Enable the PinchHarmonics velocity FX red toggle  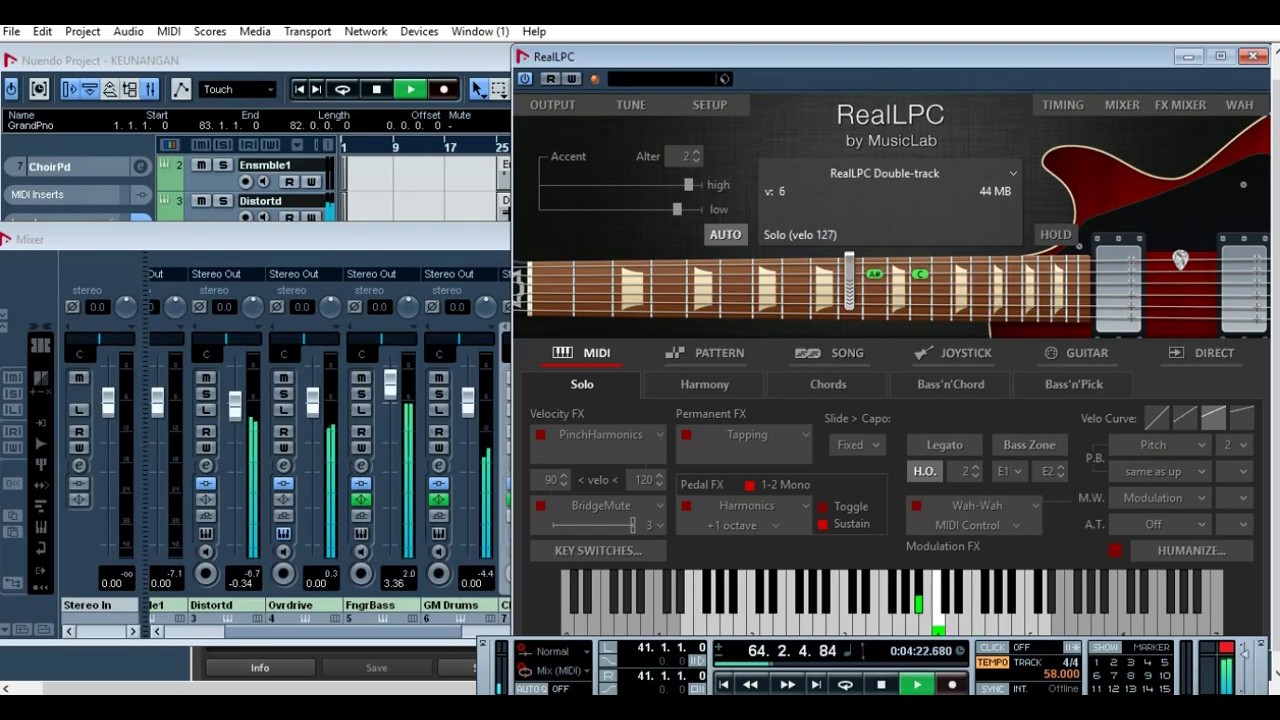tap(541, 435)
